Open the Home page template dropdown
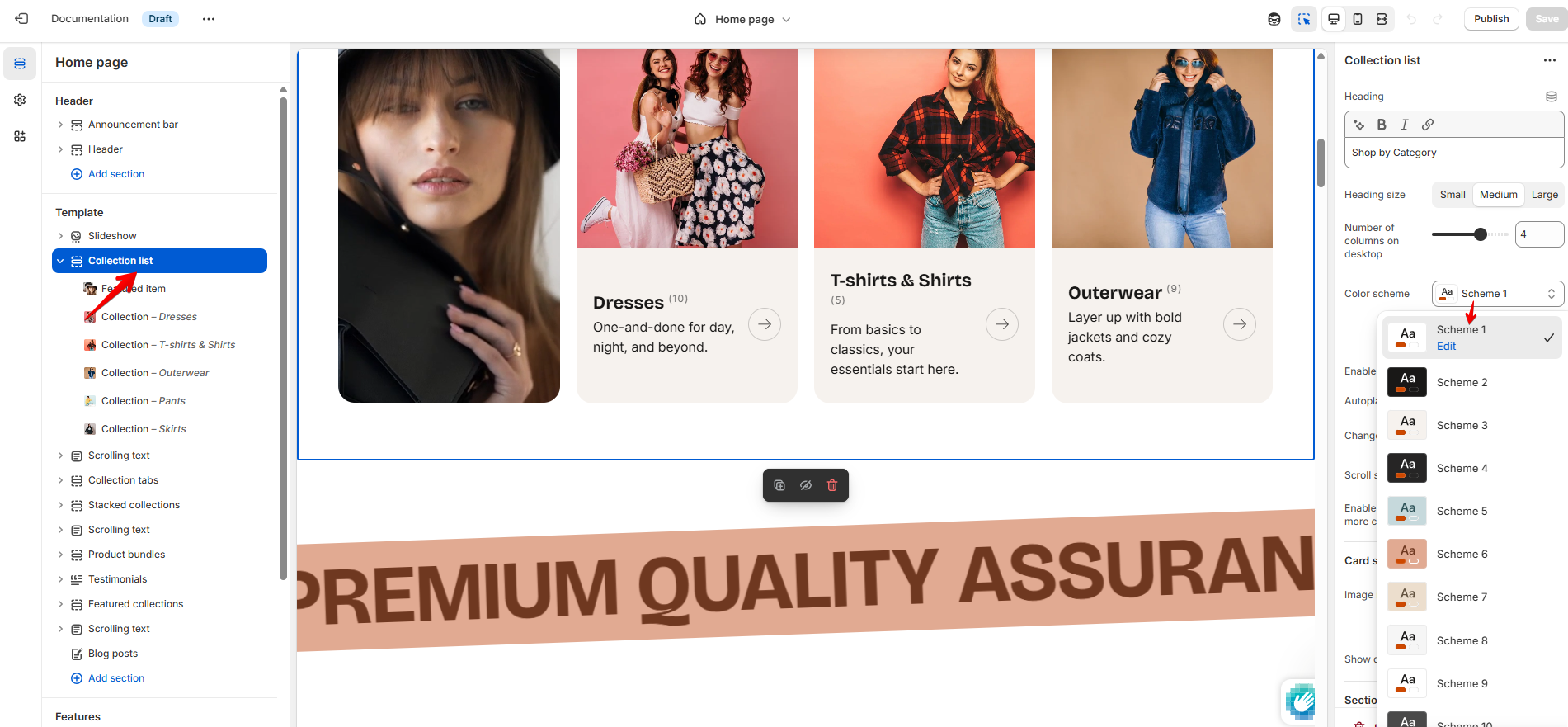1568x727 pixels. pos(742,19)
